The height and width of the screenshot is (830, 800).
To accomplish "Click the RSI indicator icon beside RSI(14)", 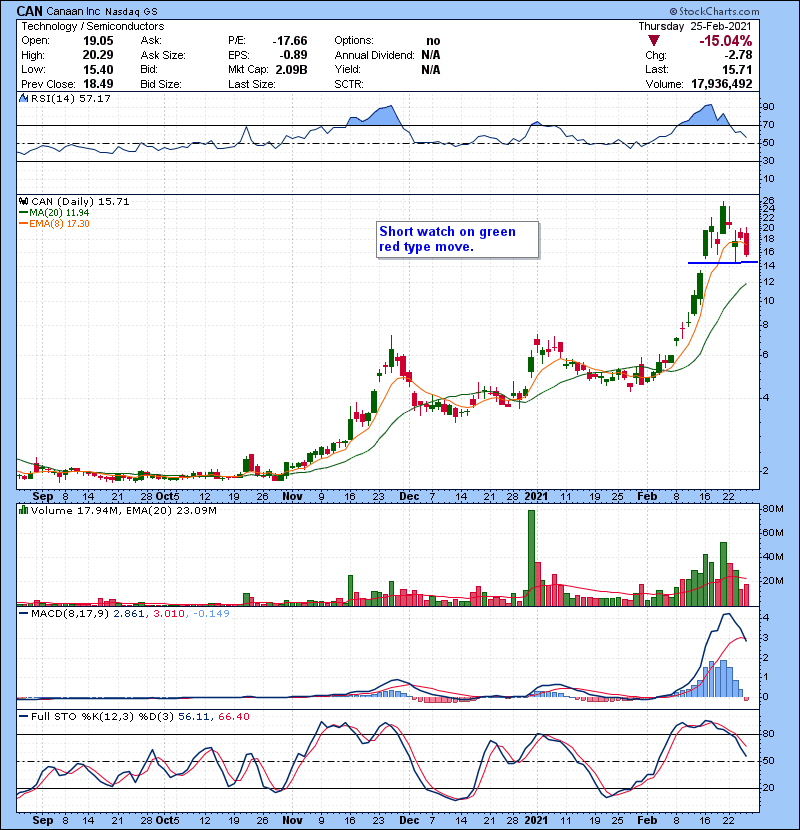I will pos(24,98).
